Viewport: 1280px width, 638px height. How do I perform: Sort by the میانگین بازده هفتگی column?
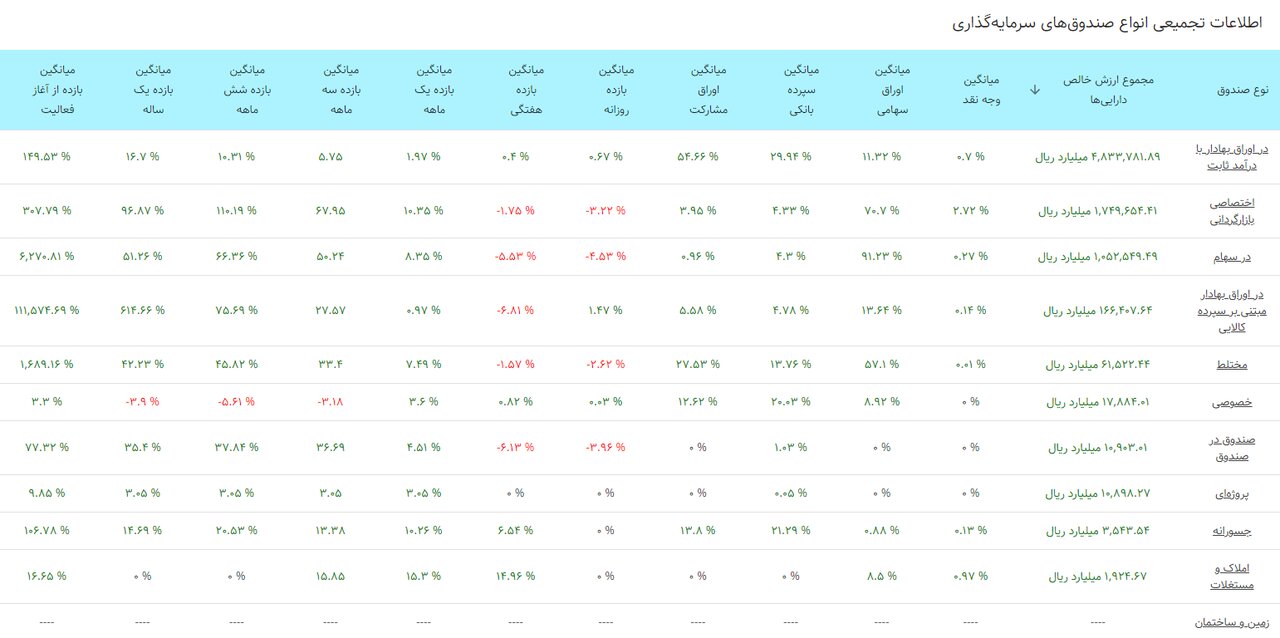click(x=524, y=89)
